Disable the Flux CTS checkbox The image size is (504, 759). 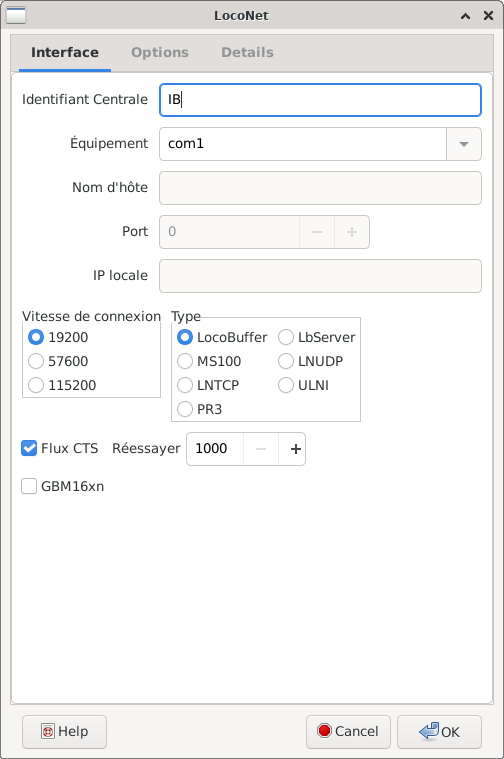click(29, 448)
